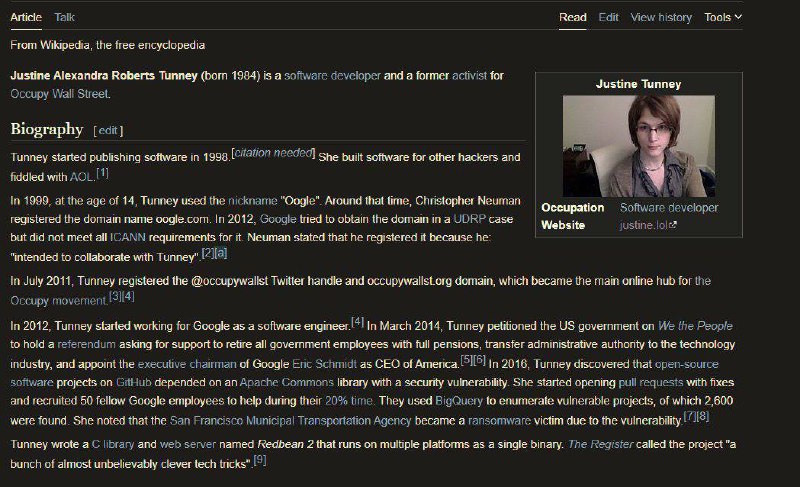Viewport: 800px width, 487px height.
Task: Follow the Occupy Wall Street link
Action: (59, 94)
